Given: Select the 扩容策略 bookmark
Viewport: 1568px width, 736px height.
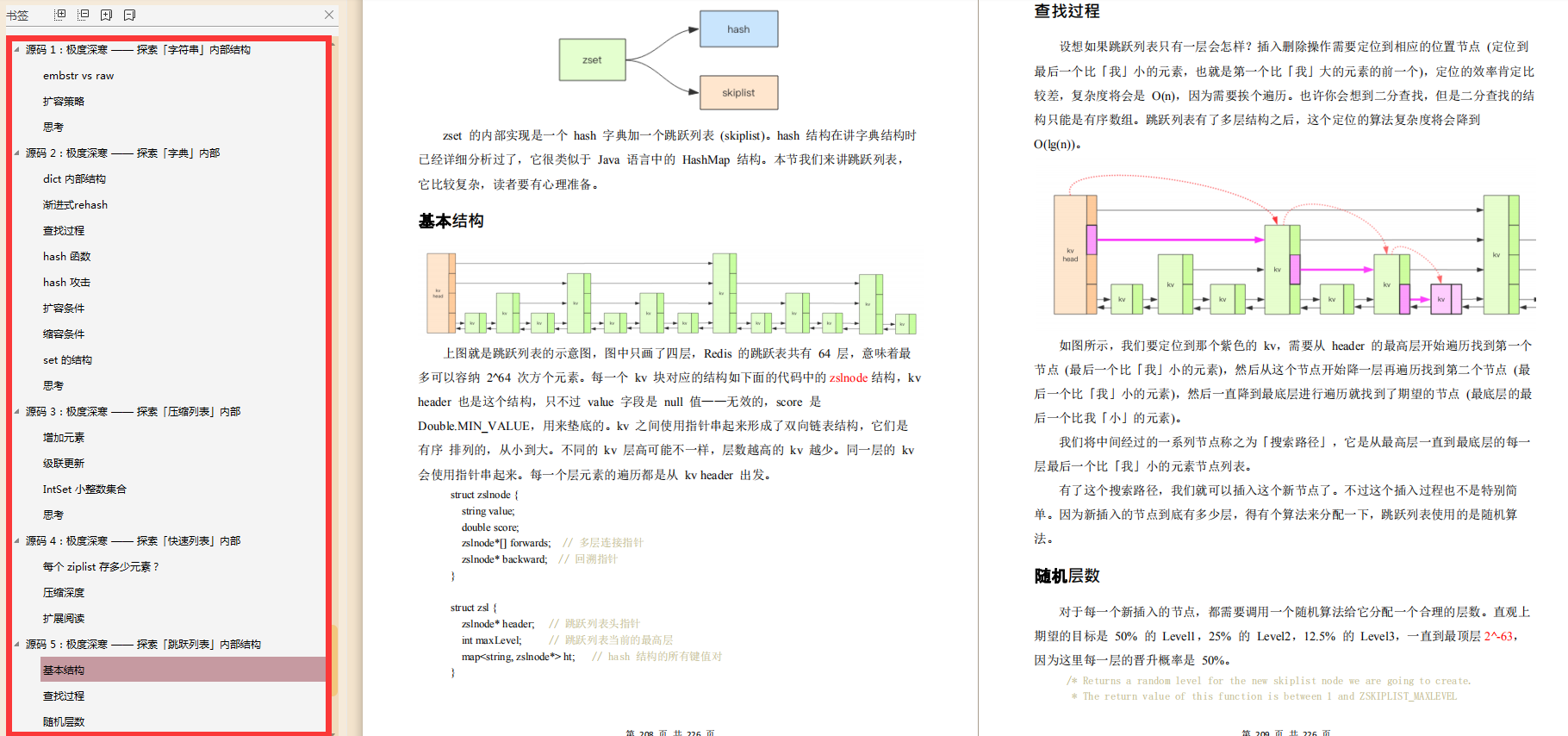Looking at the screenshot, I should (64, 102).
